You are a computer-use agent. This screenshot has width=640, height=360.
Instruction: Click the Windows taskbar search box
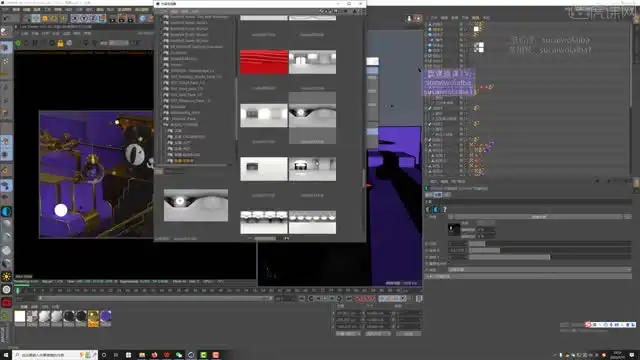pyautogui.click(x=55, y=355)
